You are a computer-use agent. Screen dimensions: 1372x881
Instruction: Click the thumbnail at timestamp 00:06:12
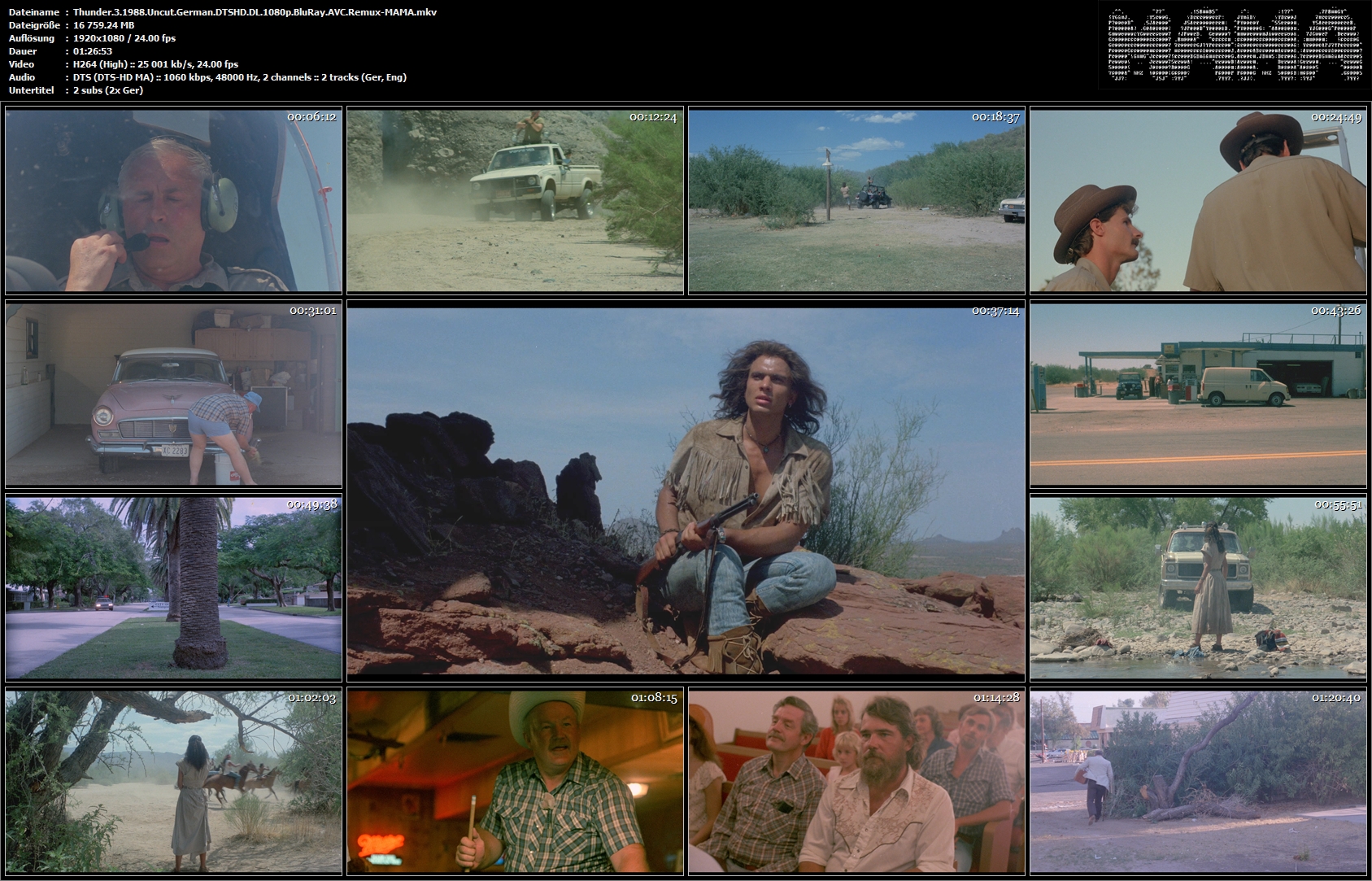173,200
